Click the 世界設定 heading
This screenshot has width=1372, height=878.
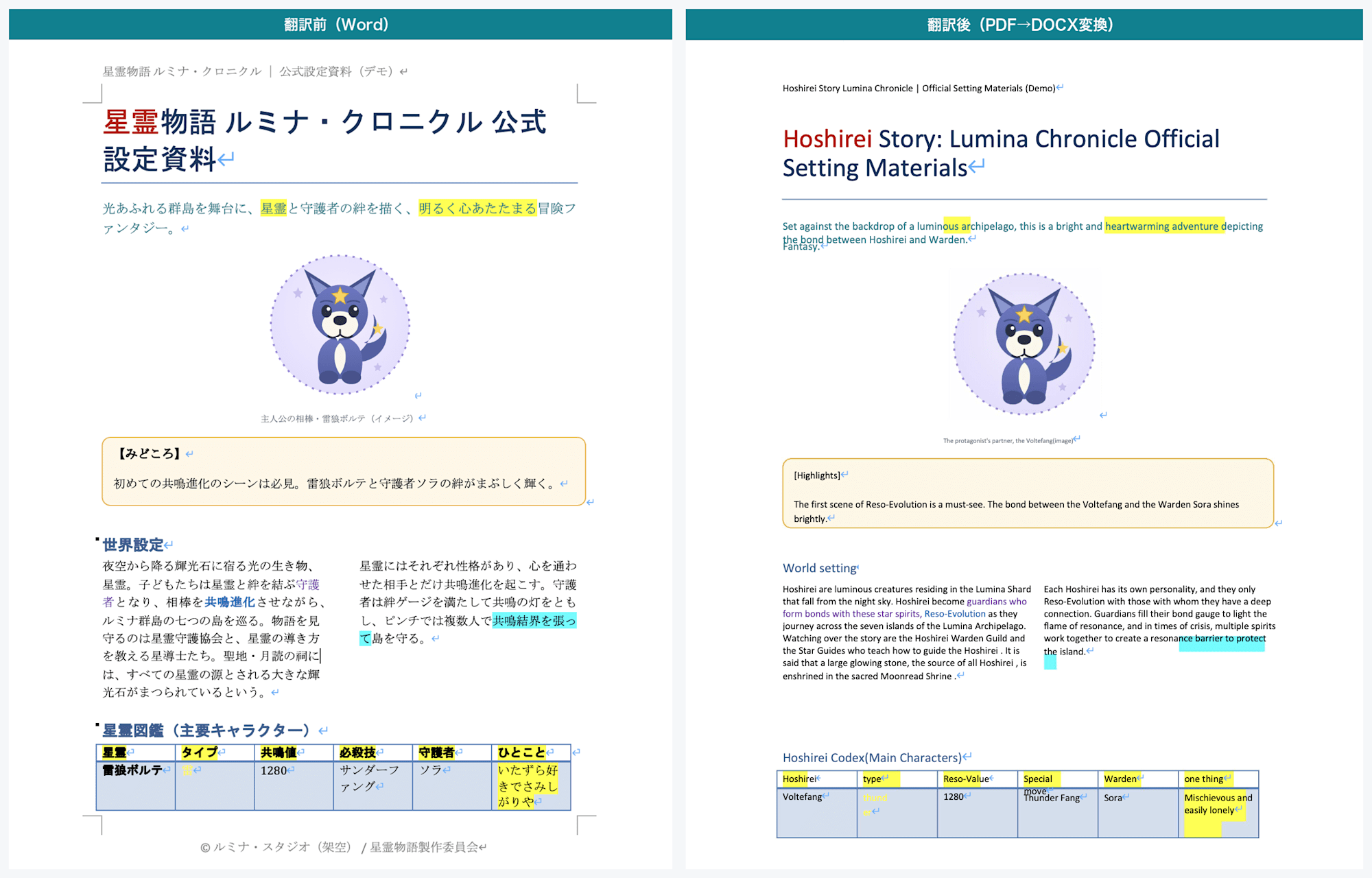pos(133,545)
